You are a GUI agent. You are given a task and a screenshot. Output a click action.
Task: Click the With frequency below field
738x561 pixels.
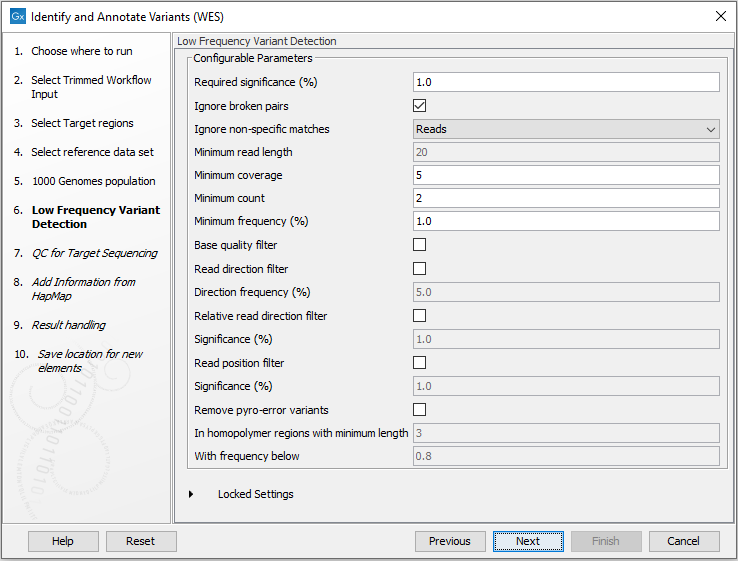[566, 456]
